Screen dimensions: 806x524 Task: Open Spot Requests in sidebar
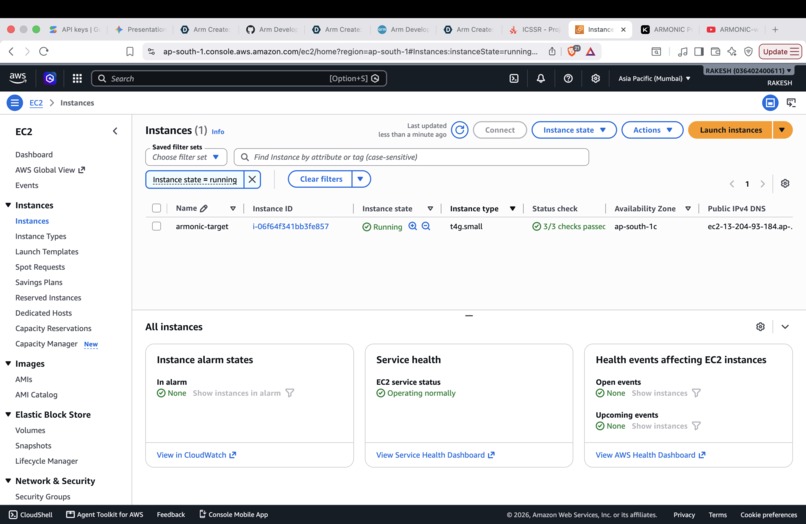[x=40, y=267]
